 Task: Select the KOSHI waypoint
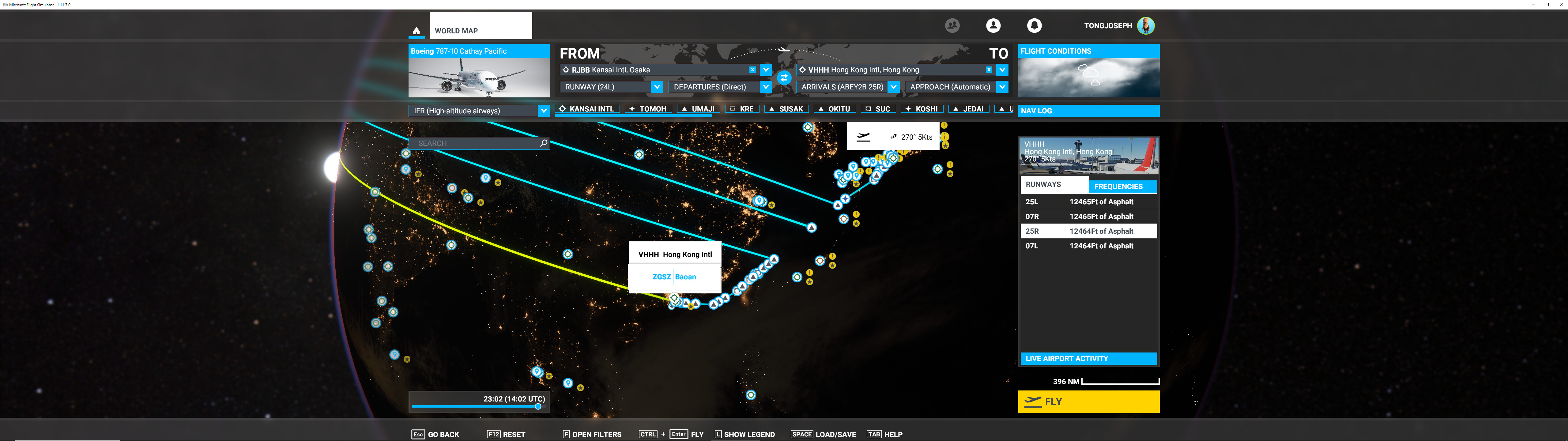[922, 109]
